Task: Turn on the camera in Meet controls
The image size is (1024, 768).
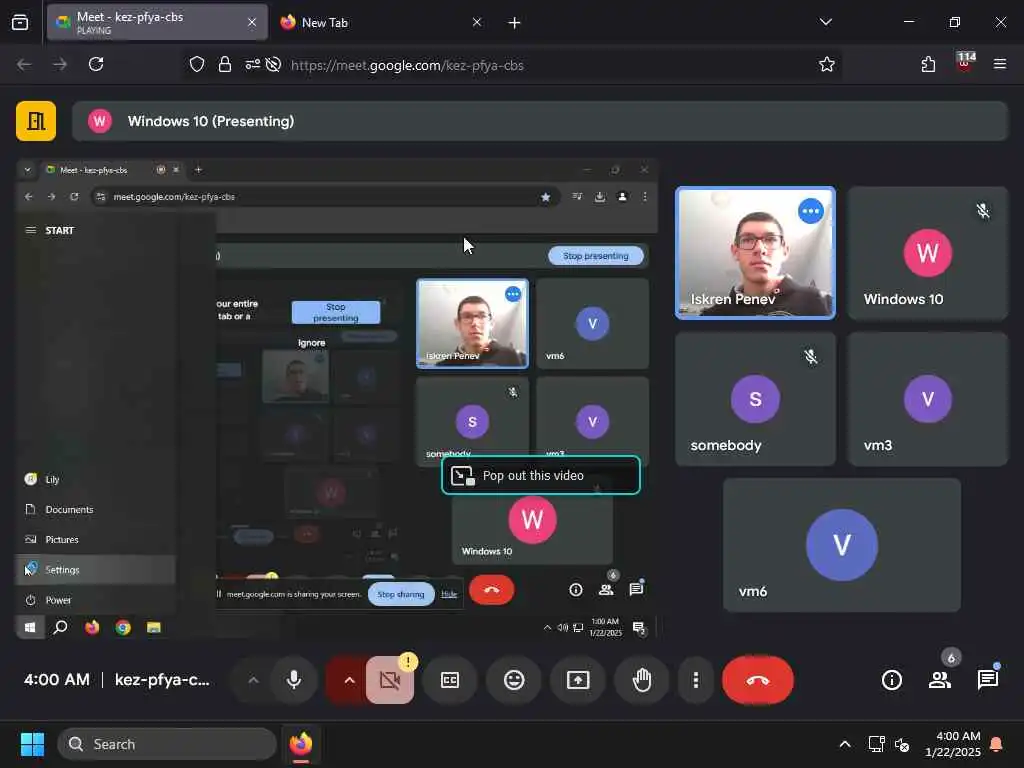Action: [x=390, y=680]
